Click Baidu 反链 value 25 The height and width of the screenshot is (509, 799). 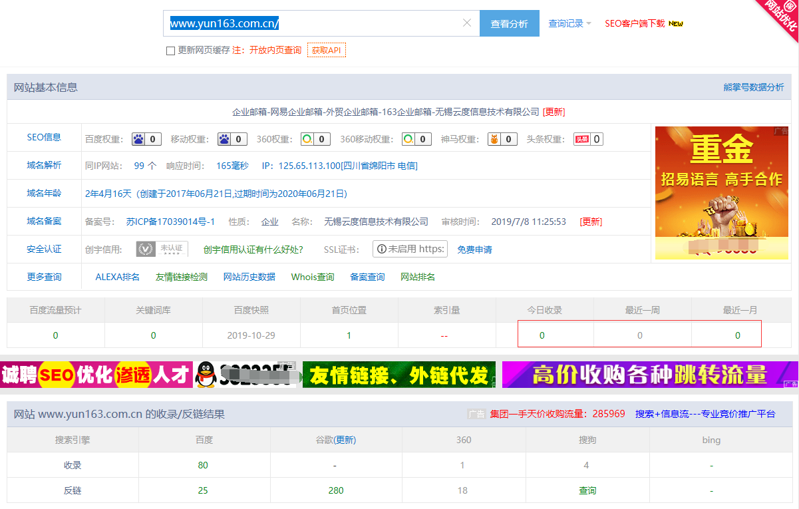203,491
